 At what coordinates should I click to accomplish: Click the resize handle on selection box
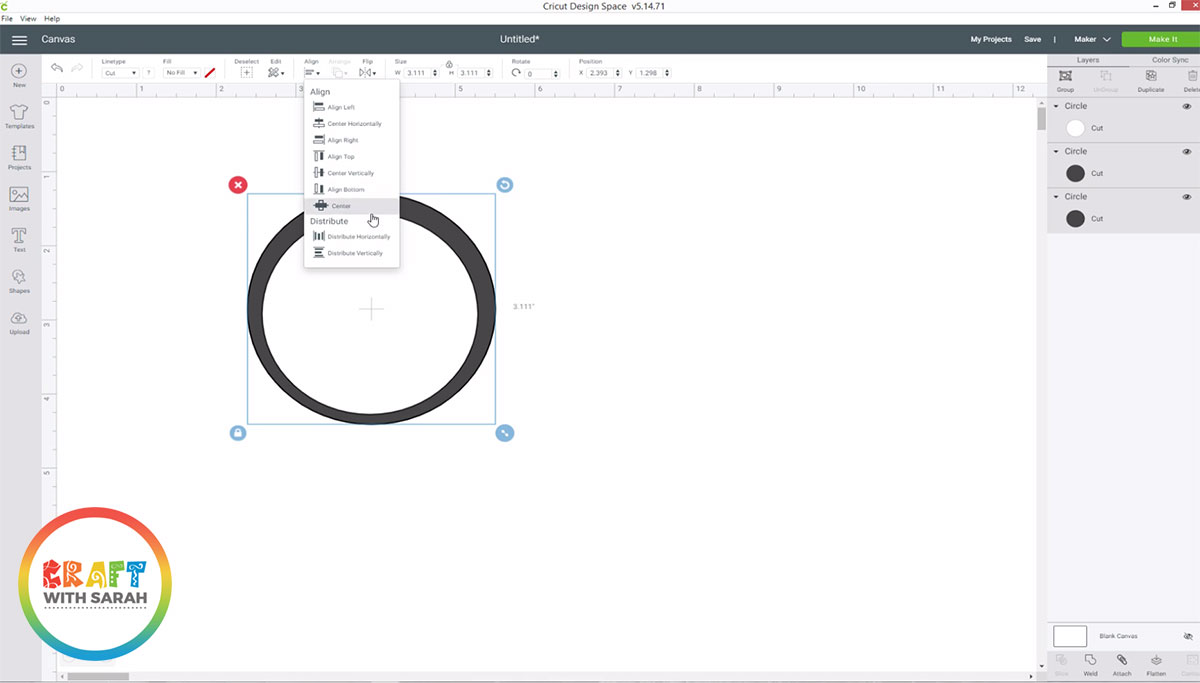point(505,433)
